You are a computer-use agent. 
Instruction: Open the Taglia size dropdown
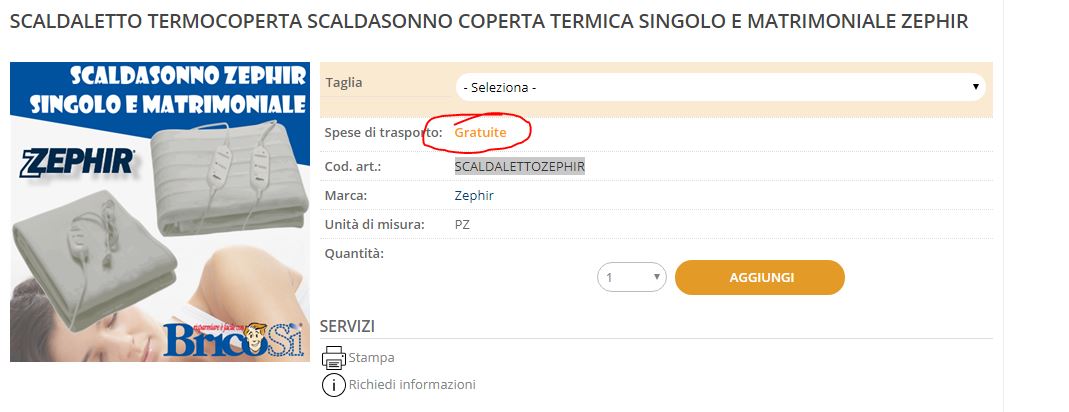(720, 87)
